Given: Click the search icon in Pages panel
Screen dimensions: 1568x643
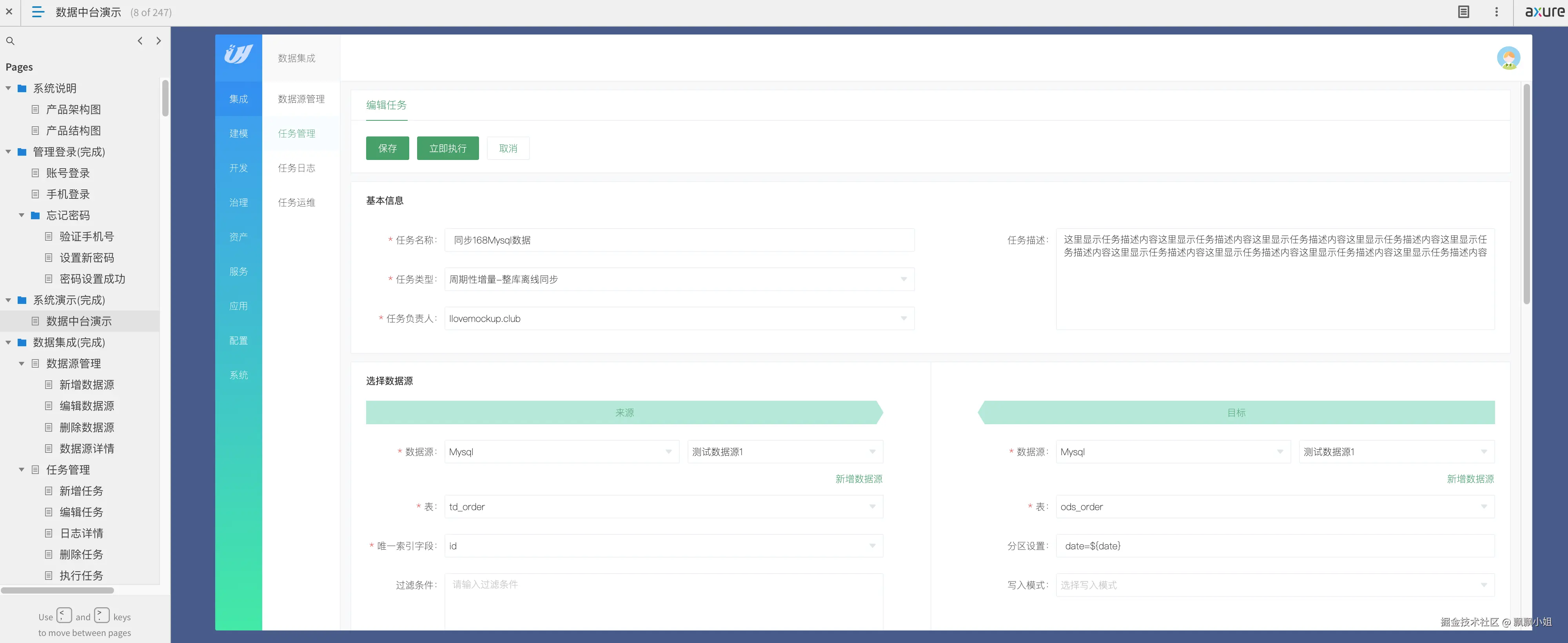Looking at the screenshot, I should 10,41.
